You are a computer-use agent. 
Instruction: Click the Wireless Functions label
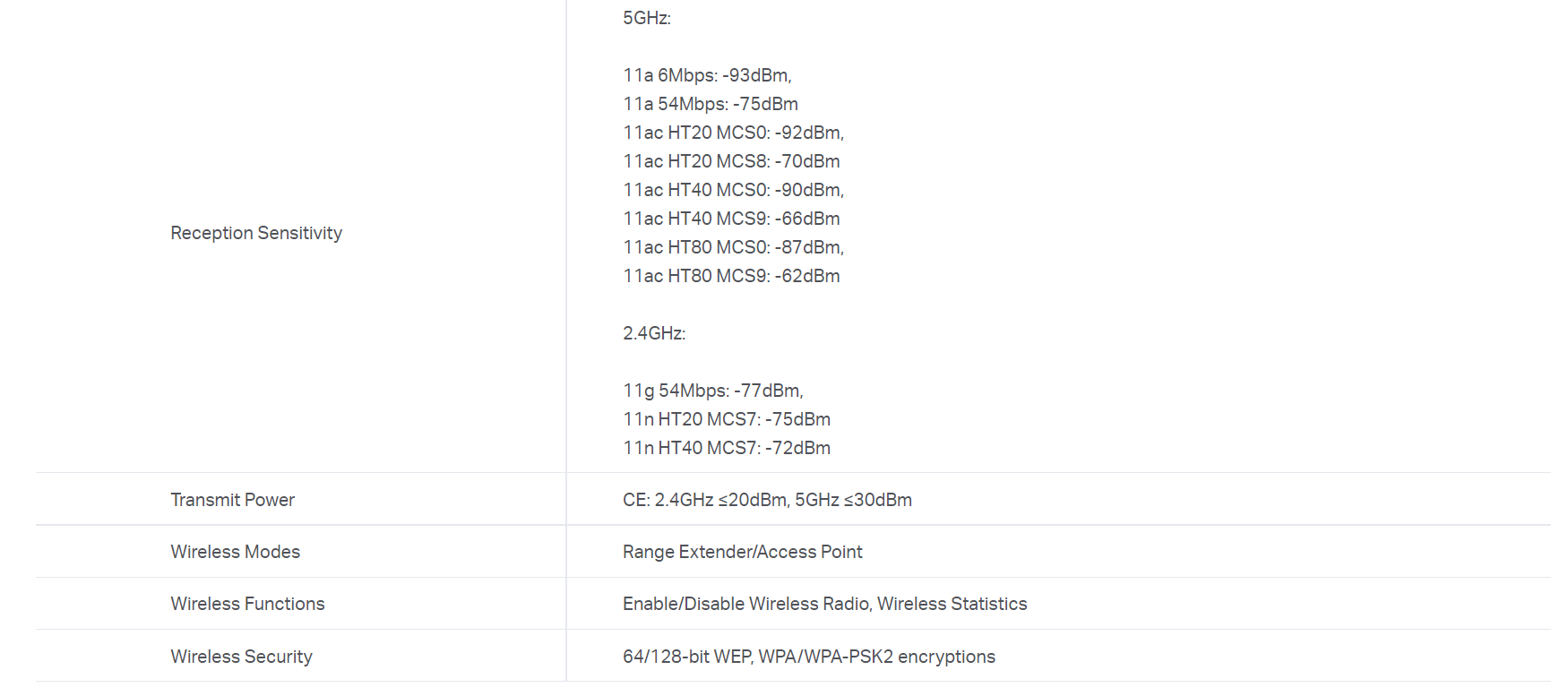[x=247, y=604]
